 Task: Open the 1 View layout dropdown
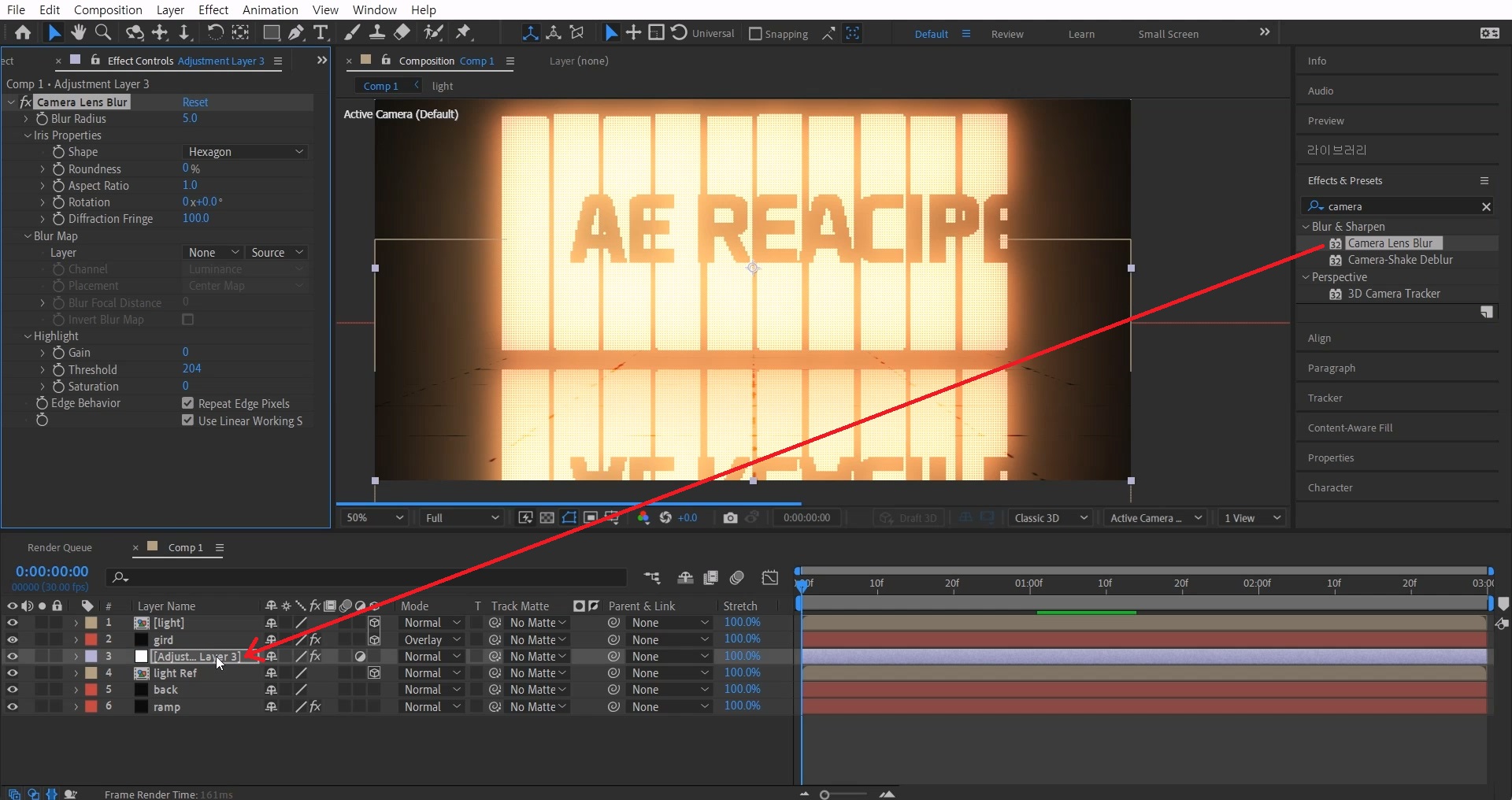[x=1252, y=517]
